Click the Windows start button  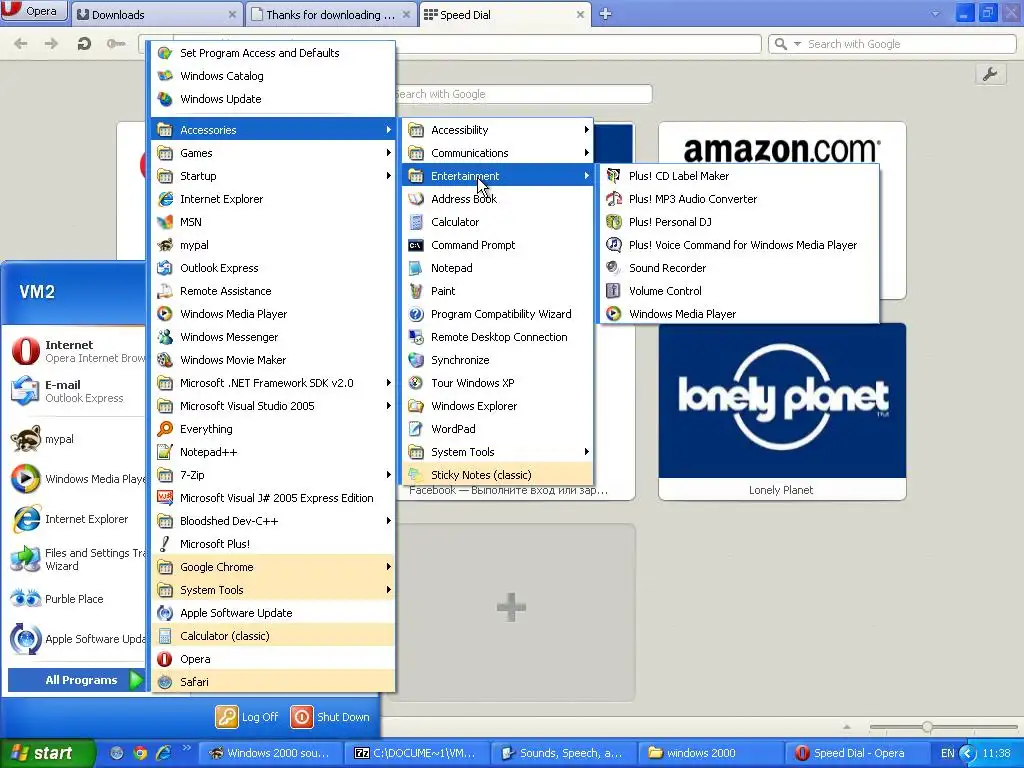pos(47,753)
